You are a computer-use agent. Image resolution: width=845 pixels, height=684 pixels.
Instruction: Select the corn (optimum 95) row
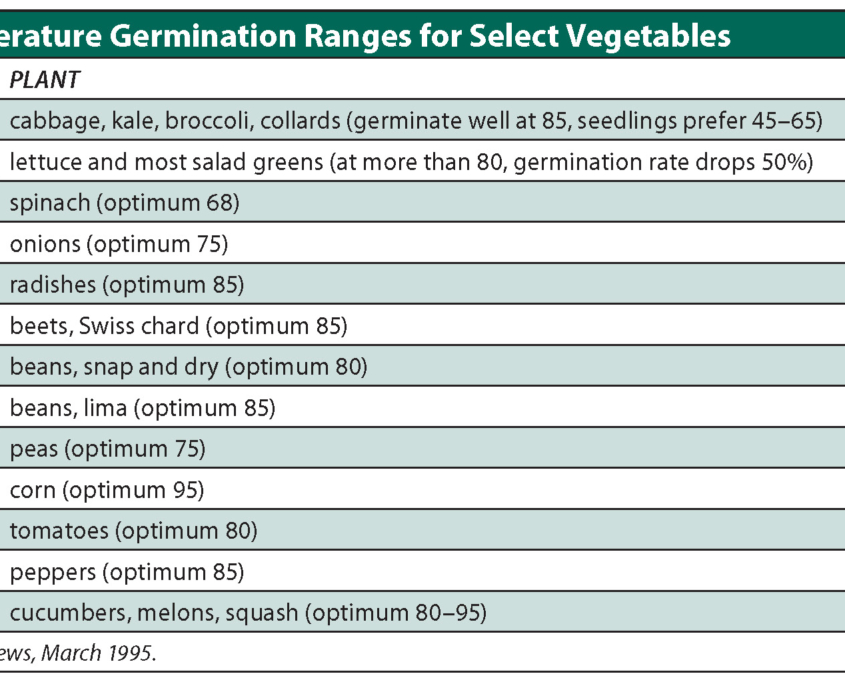(107, 490)
